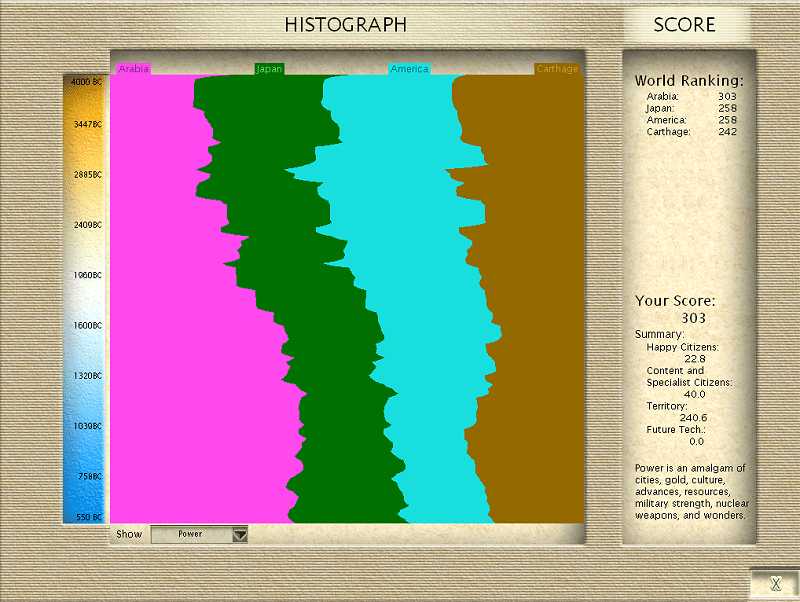Click America in World Ranking list

(691, 120)
